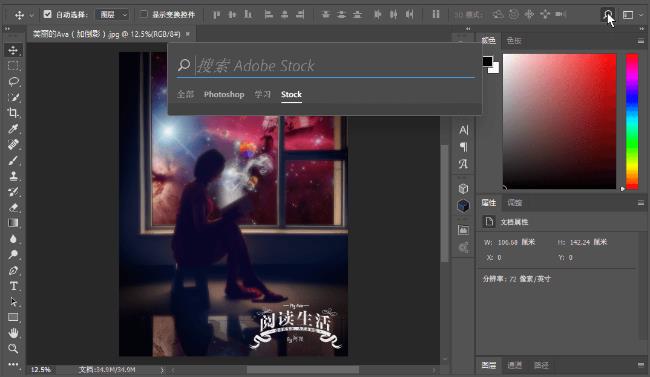Viewport: 650px width, 377px height.
Task: Select the History Brush tool
Action: point(13,192)
